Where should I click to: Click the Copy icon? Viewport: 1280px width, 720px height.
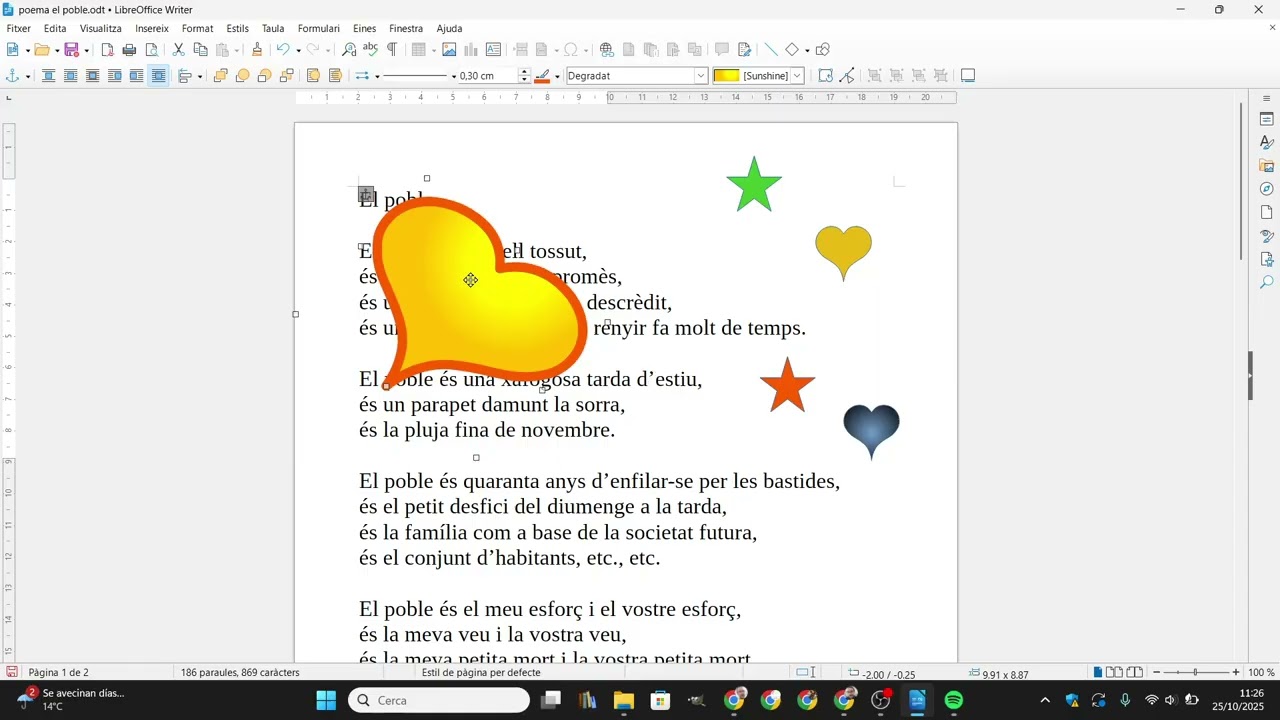(200, 50)
